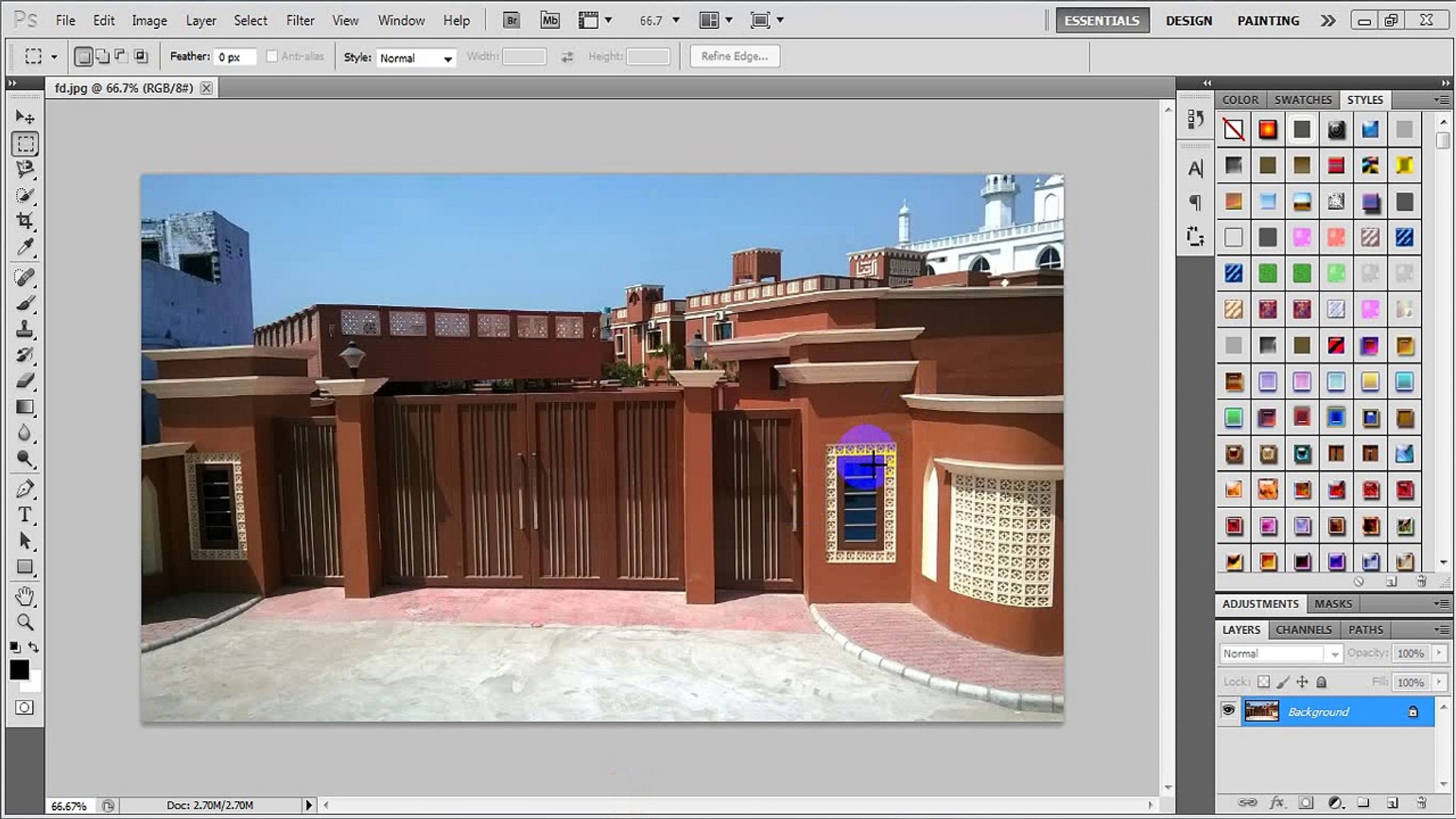Screen dimensions: 1456x819
Task: Pick the Clone Stamp tool
Action: point(25,329)
